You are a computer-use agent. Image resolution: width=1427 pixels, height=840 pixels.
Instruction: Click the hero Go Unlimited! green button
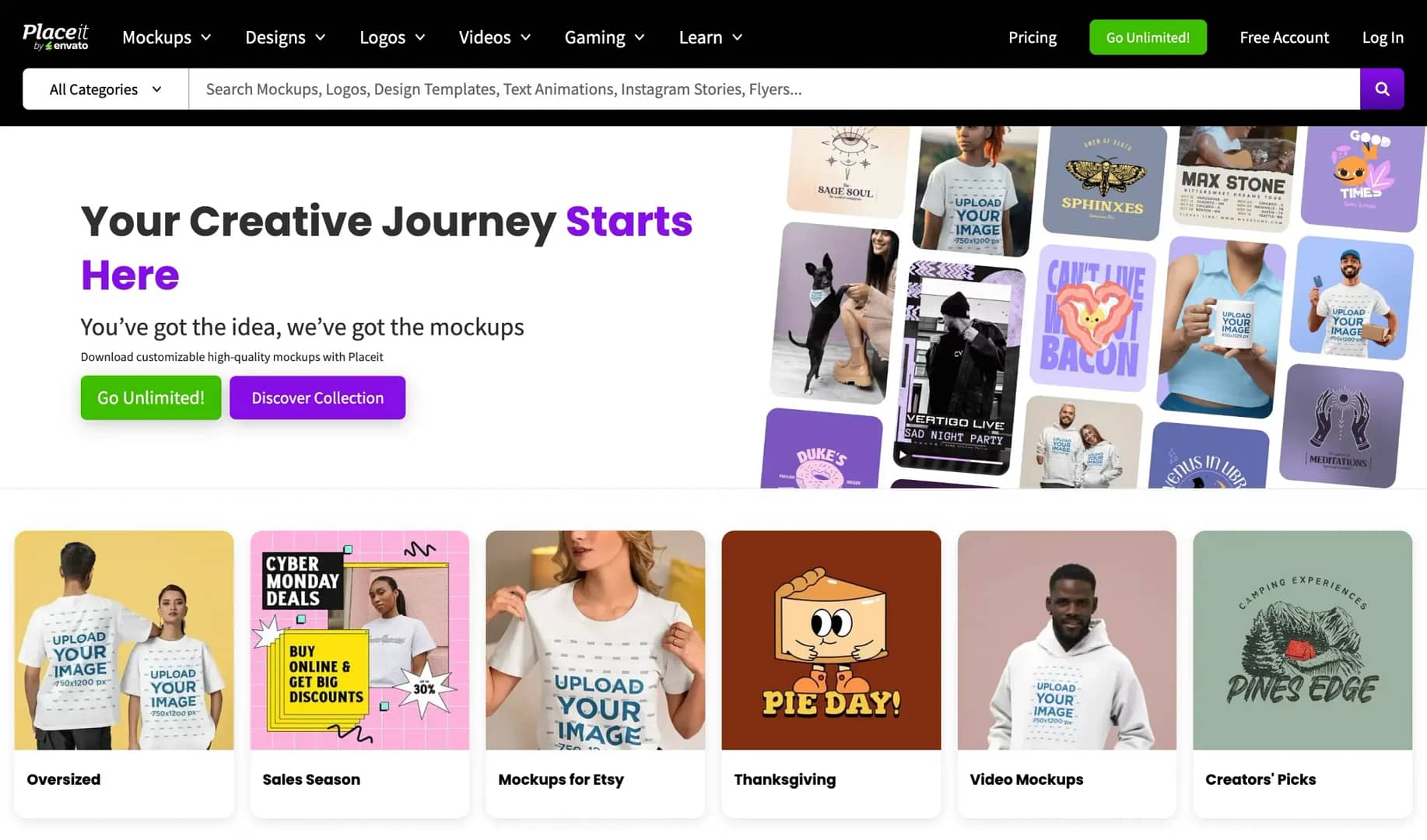151,397
